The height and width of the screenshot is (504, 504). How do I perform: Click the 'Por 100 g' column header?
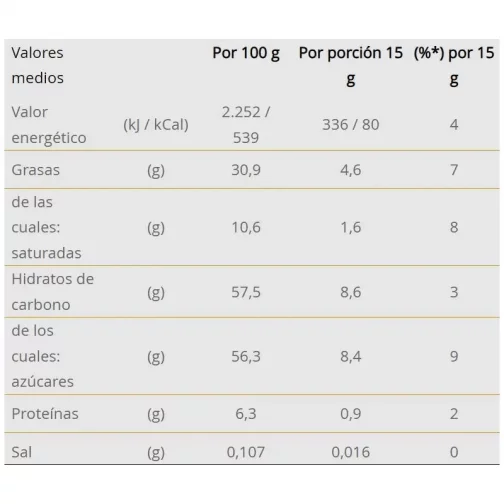tap(246, 53)
